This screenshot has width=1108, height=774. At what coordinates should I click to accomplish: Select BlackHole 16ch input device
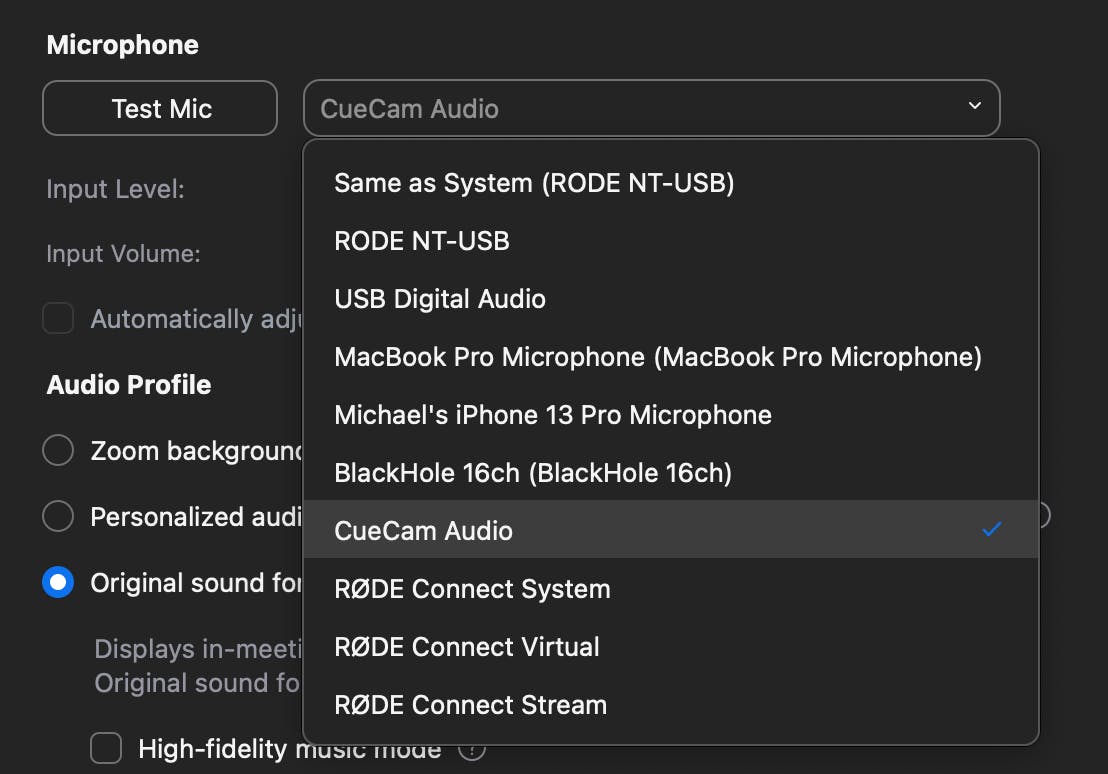pos(671,473)
